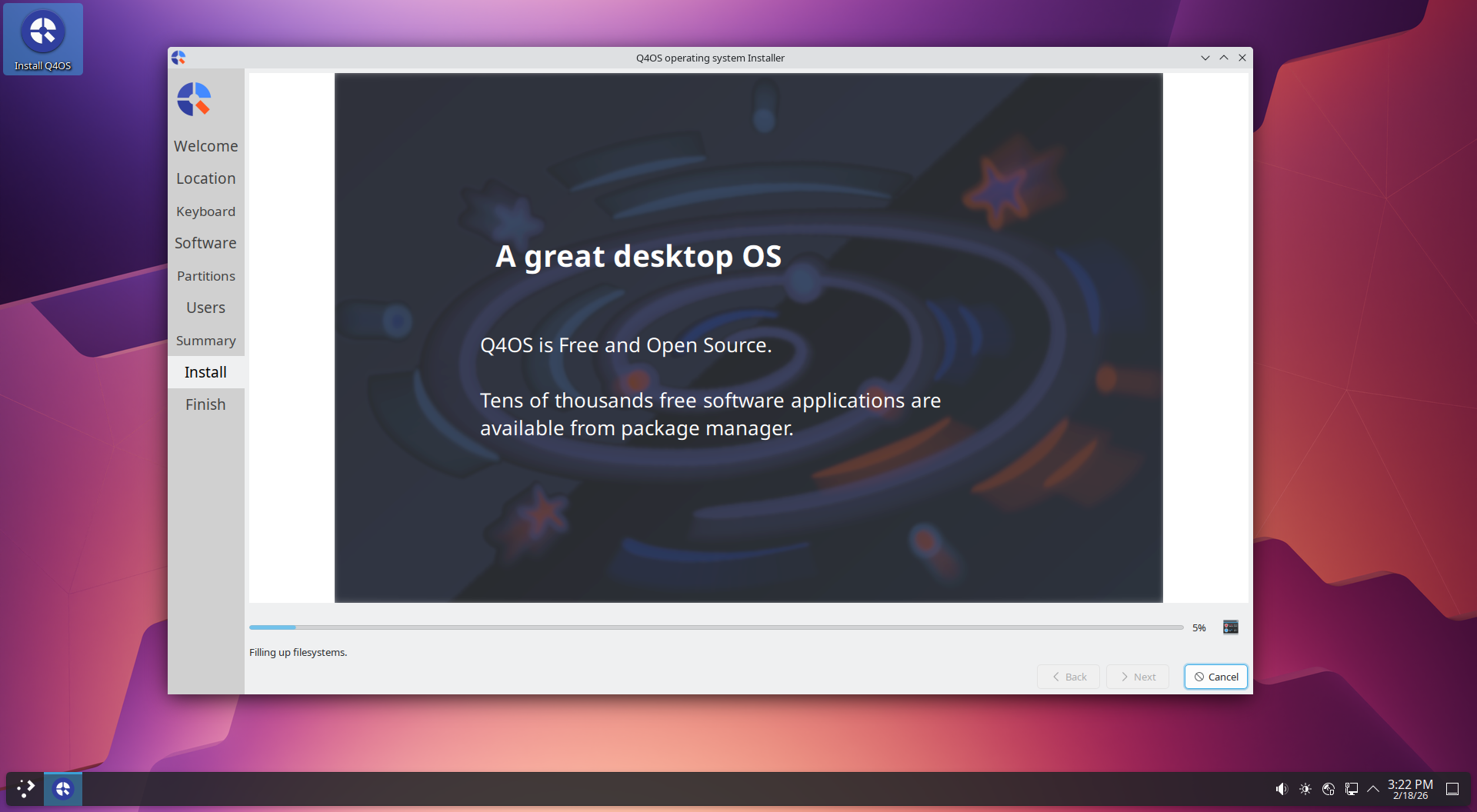The width and height of the screenshot is (1477, 812).
Task: Select the Install step in sidebar
Action: point(206,372)
